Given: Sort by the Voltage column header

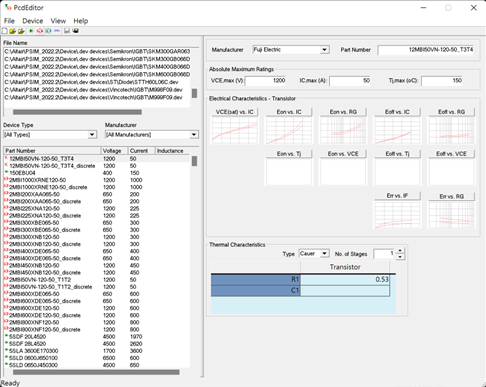Looking at the screenshot, I should (115, 151).
